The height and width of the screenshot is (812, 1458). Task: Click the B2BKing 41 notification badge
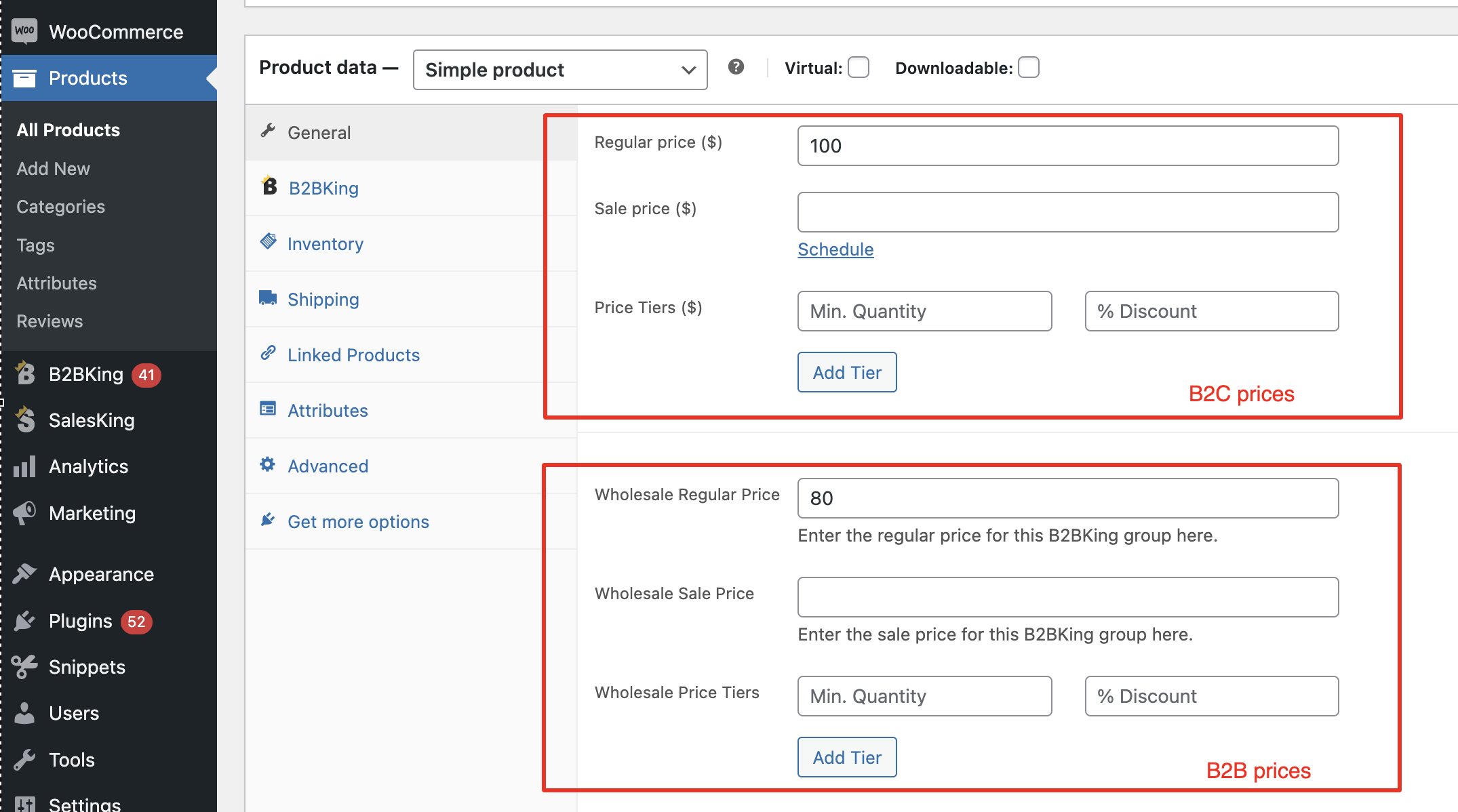pyautogui.click(x=146, y=375)
